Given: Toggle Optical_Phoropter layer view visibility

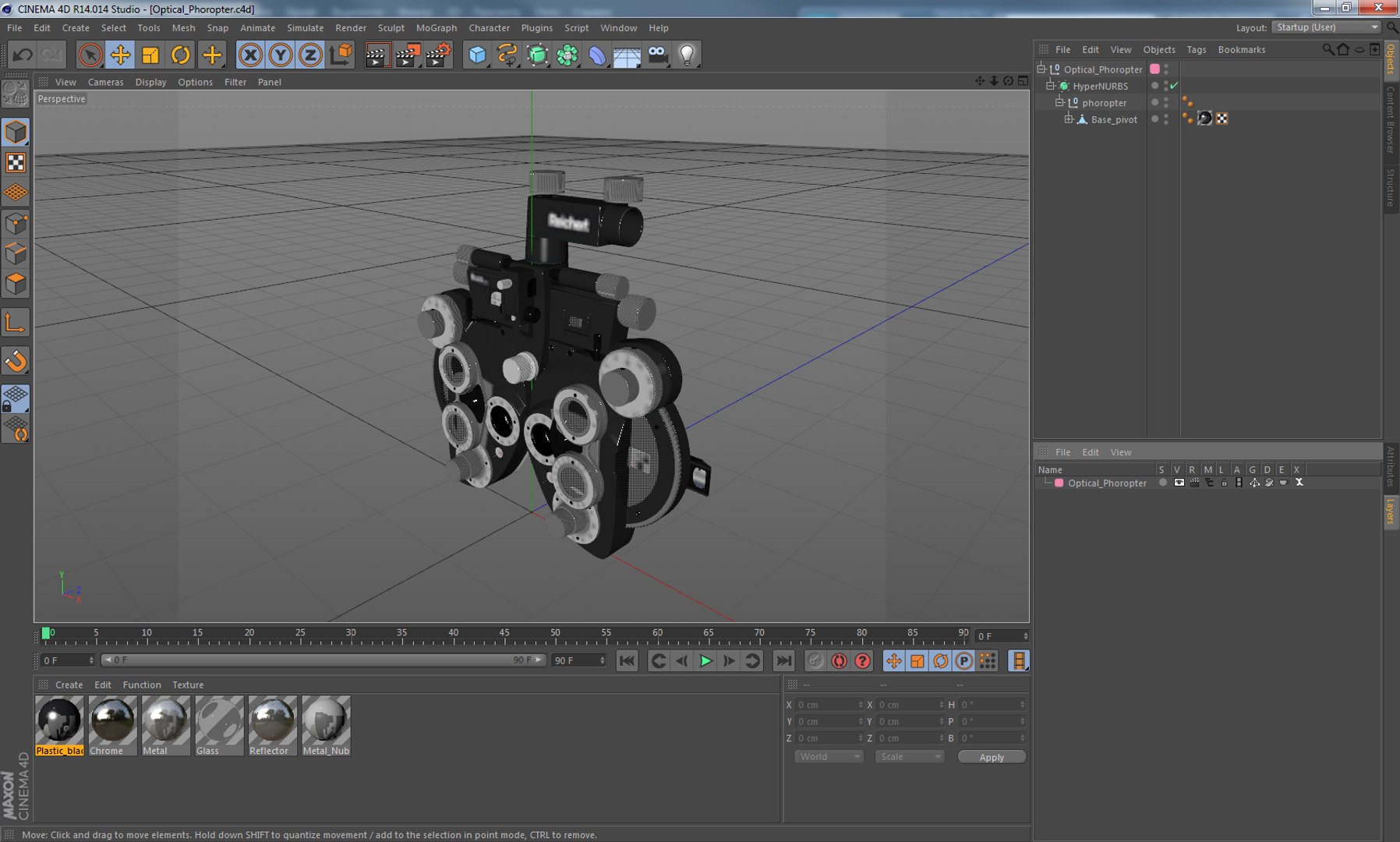Looking at the screenshot, I should [x=1179, y=483].
